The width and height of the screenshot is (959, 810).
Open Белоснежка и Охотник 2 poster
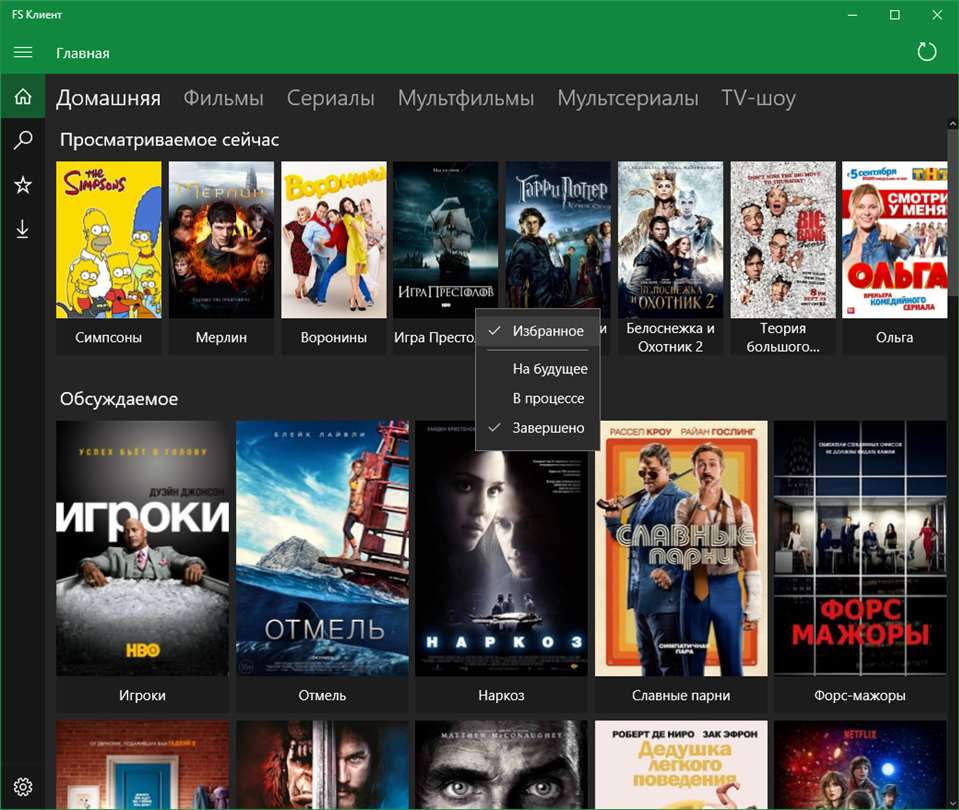[670, 240]
